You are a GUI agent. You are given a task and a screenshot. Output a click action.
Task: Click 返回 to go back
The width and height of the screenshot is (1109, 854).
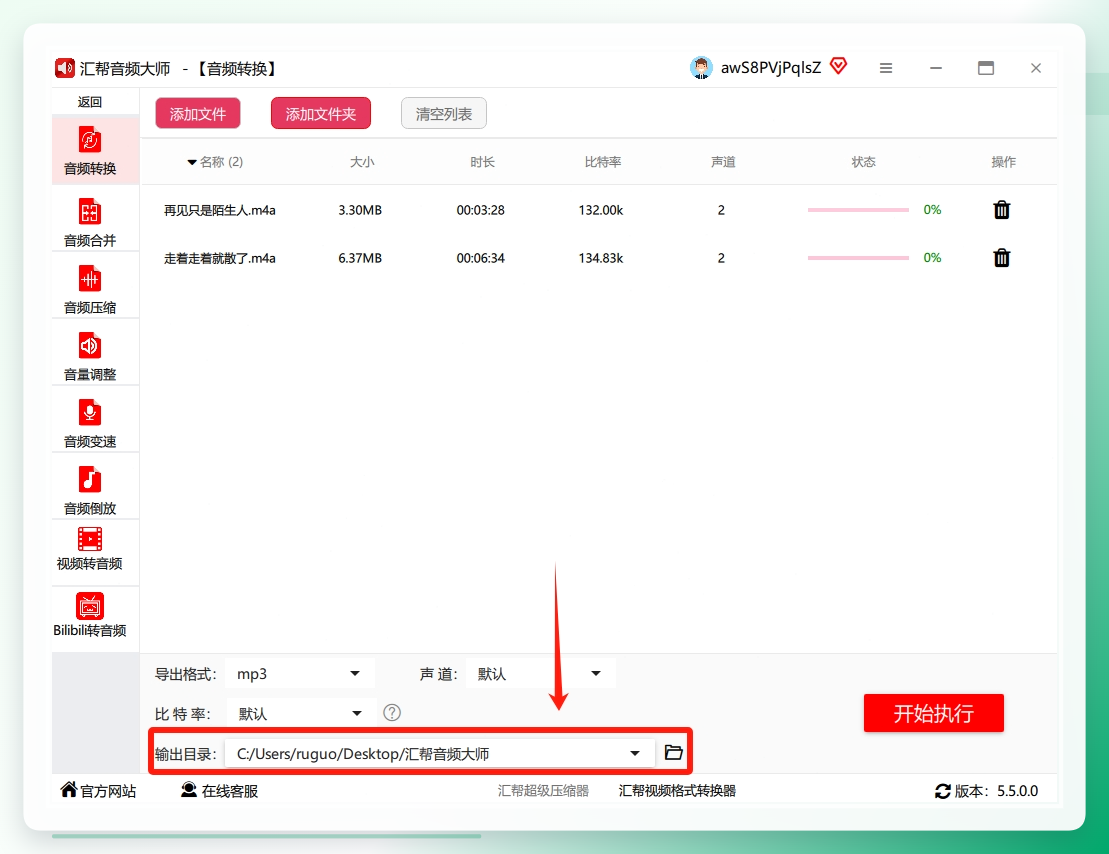click(x=90, y=102)
